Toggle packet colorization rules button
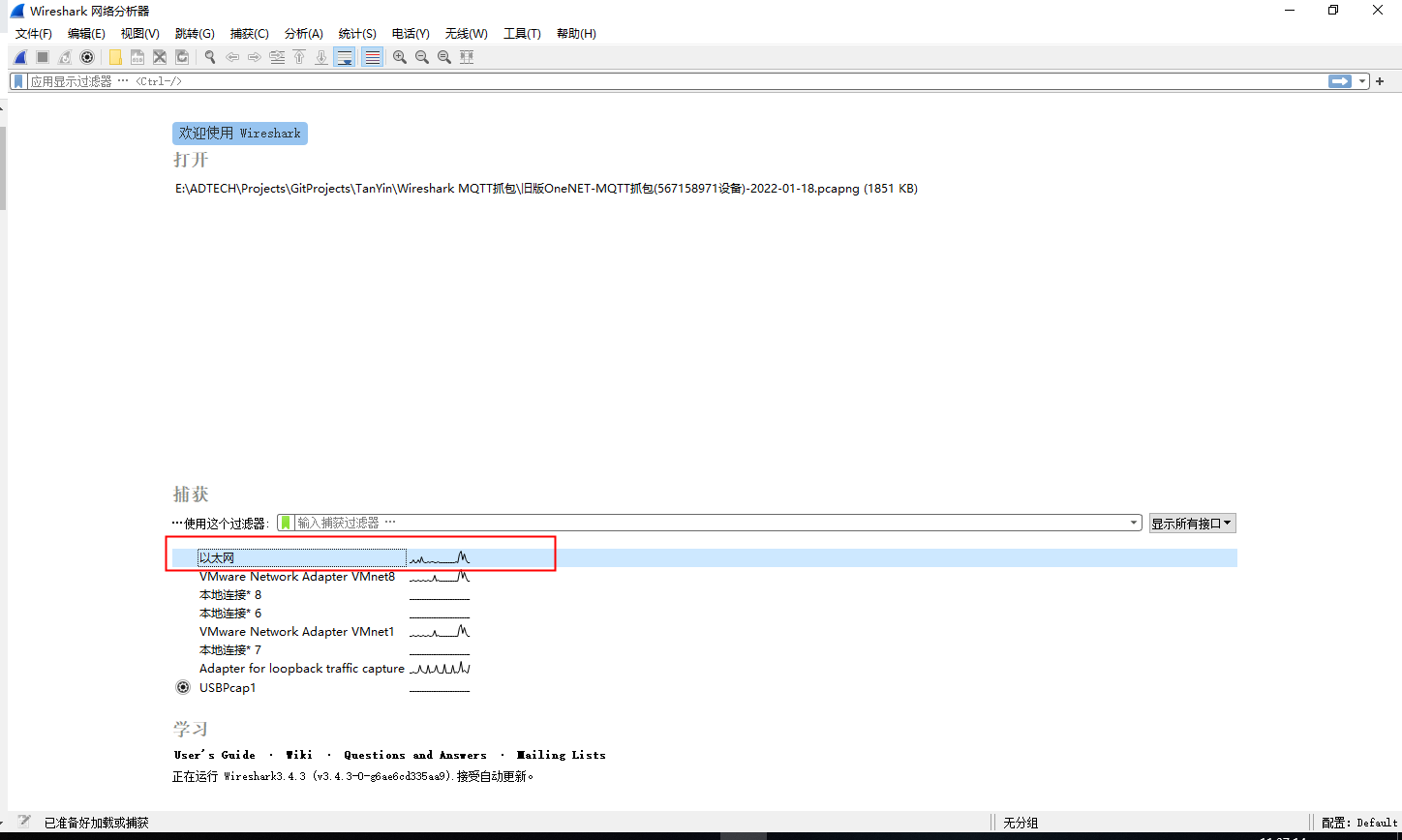Screen dimensions: 1402x840 (372, 57)
